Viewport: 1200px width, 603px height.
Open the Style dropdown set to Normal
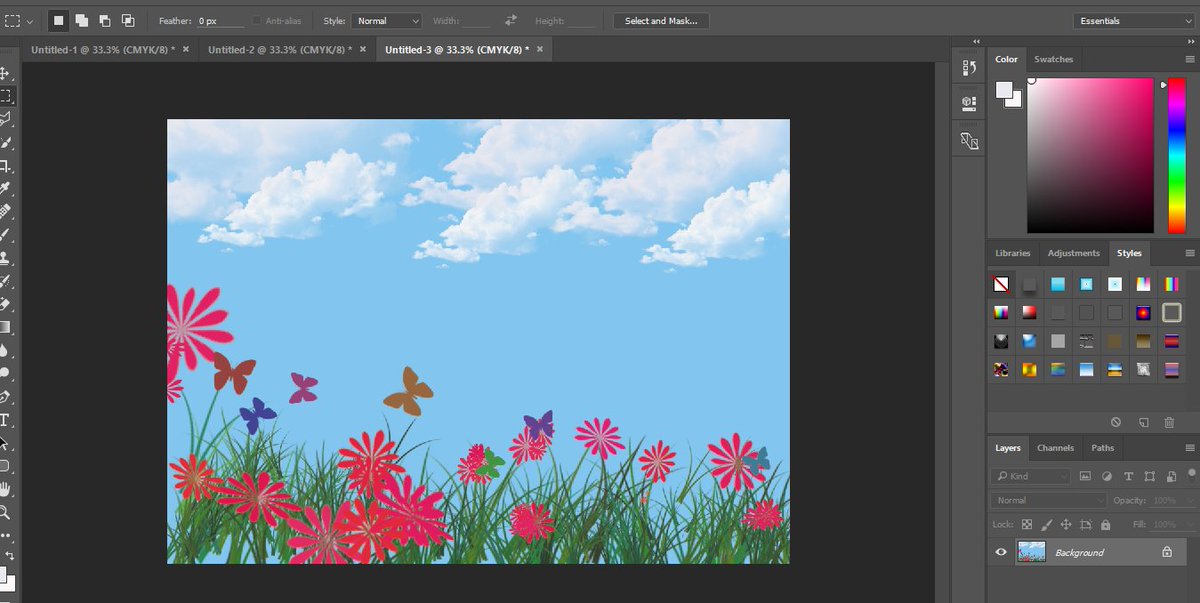[x=386, y=20]
